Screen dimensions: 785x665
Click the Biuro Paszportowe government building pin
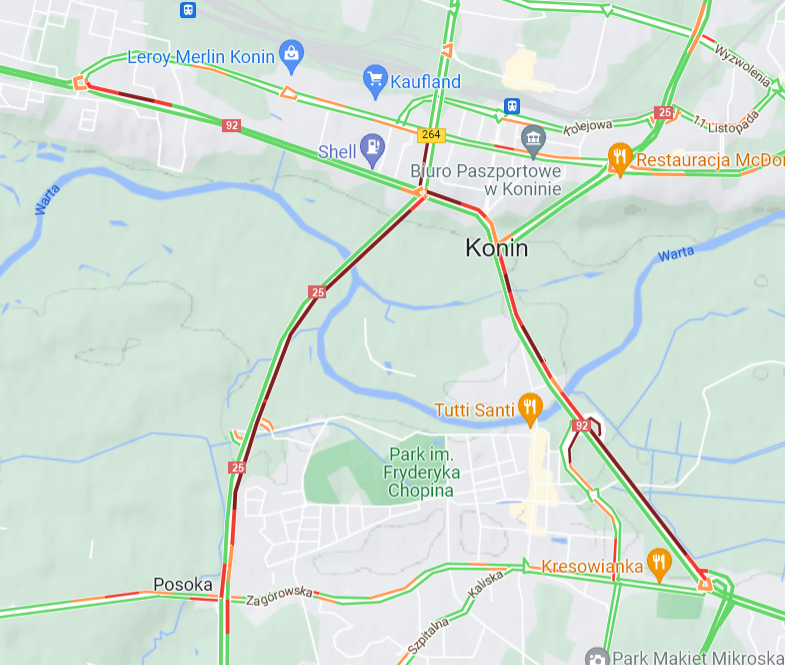tap(533, 140)
